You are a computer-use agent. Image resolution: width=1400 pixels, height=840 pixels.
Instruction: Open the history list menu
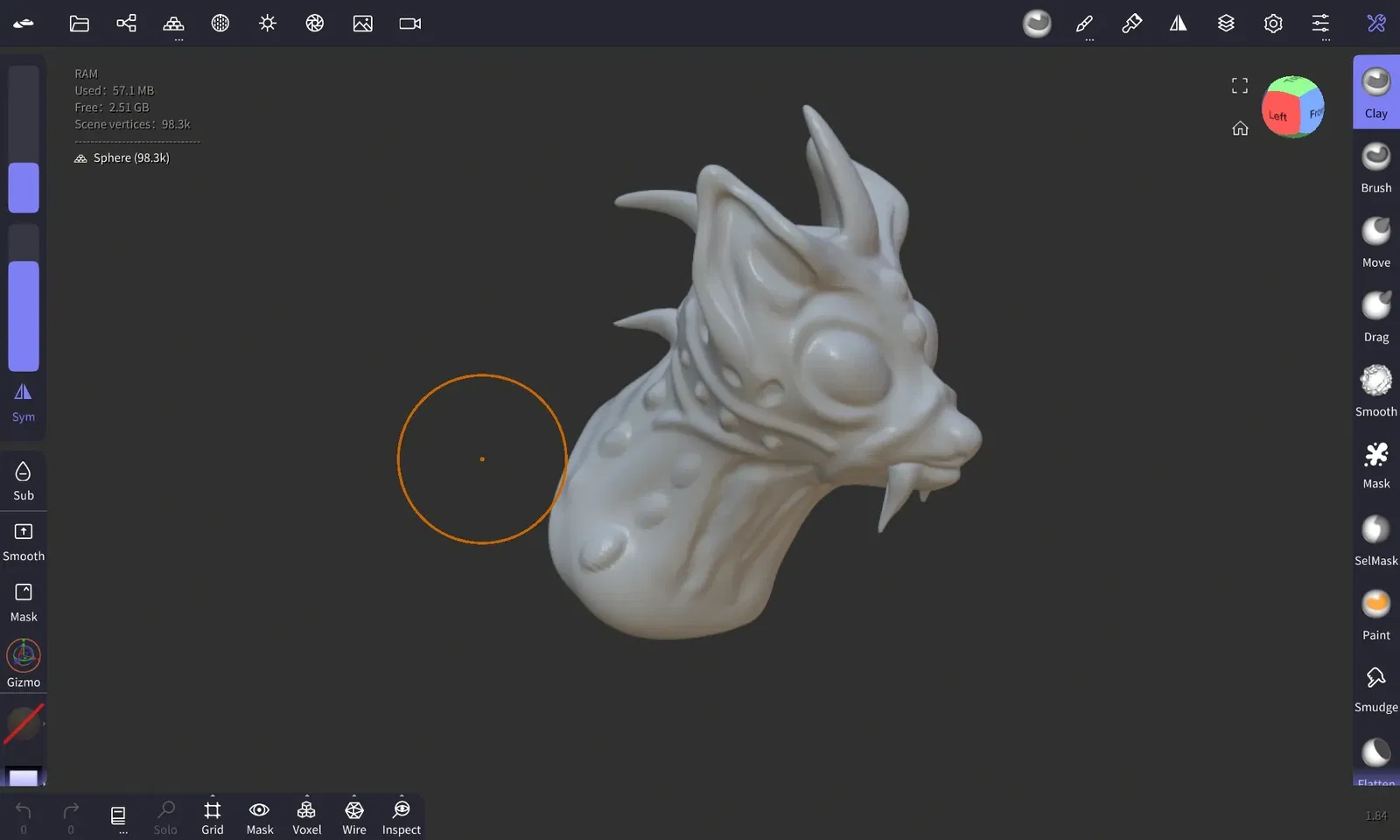coord(118,817)
